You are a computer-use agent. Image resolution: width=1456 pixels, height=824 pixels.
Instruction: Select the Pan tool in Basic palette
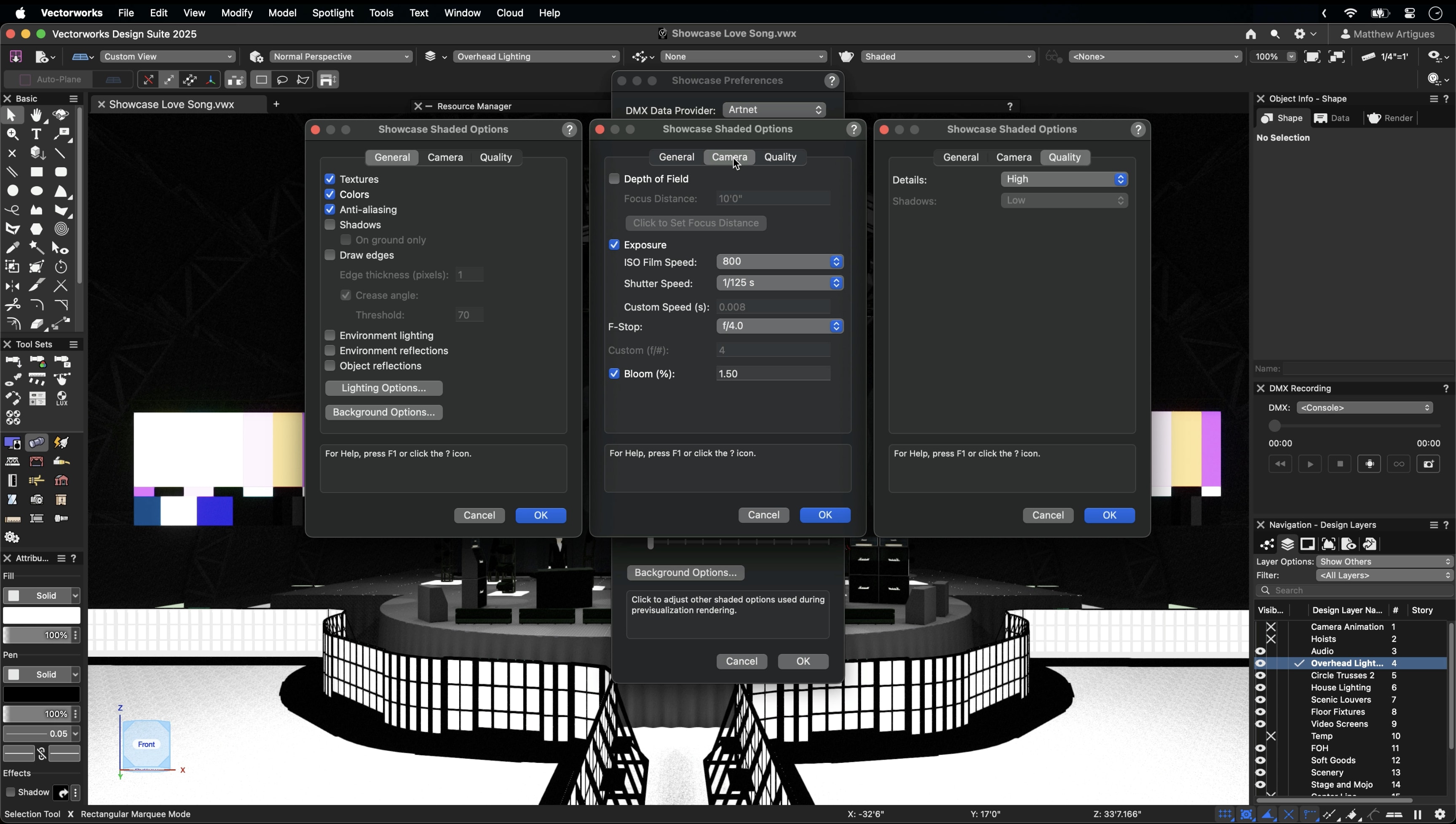coord(37,115)
